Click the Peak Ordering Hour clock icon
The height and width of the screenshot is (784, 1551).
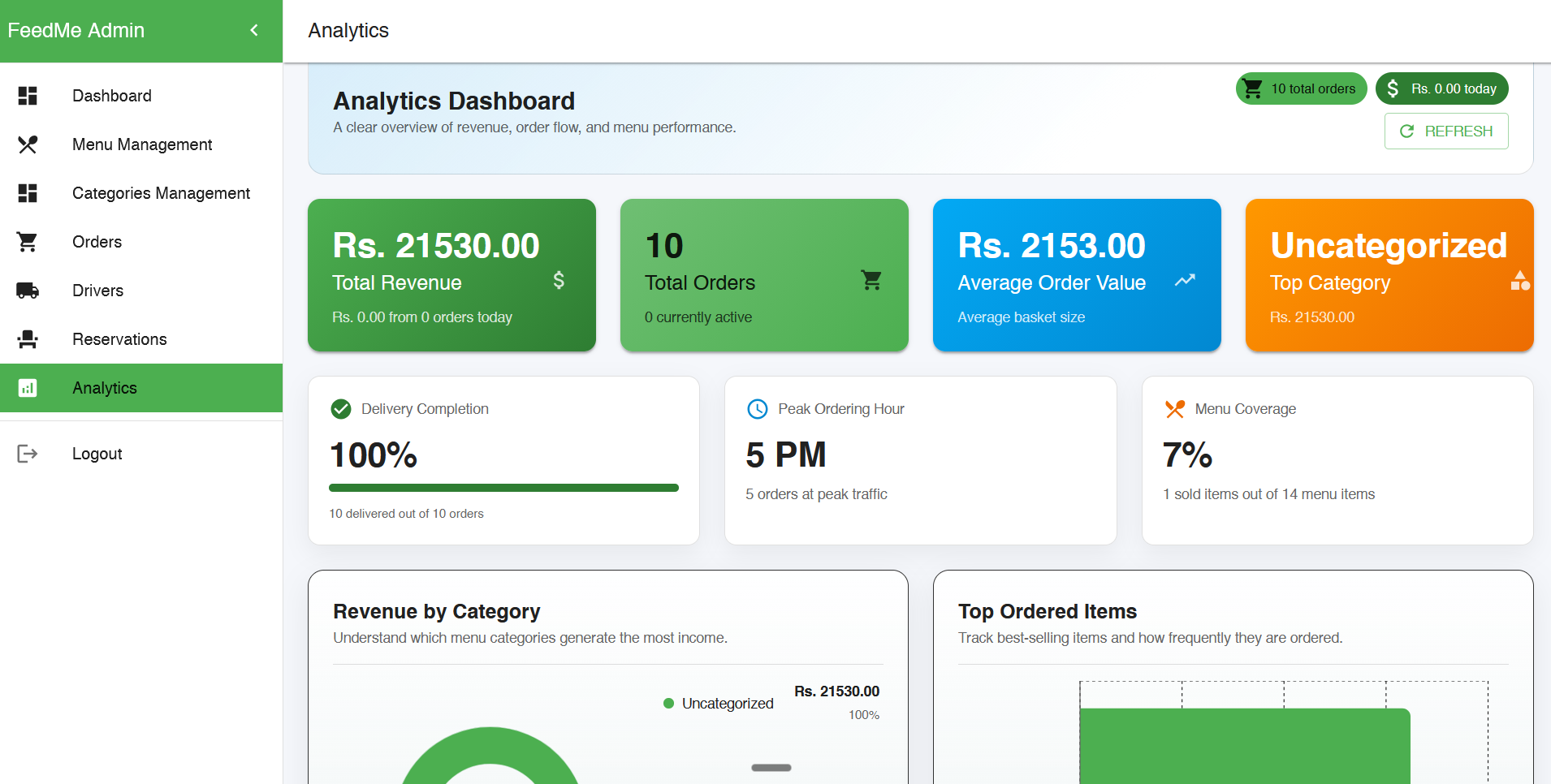click(757, 409)
